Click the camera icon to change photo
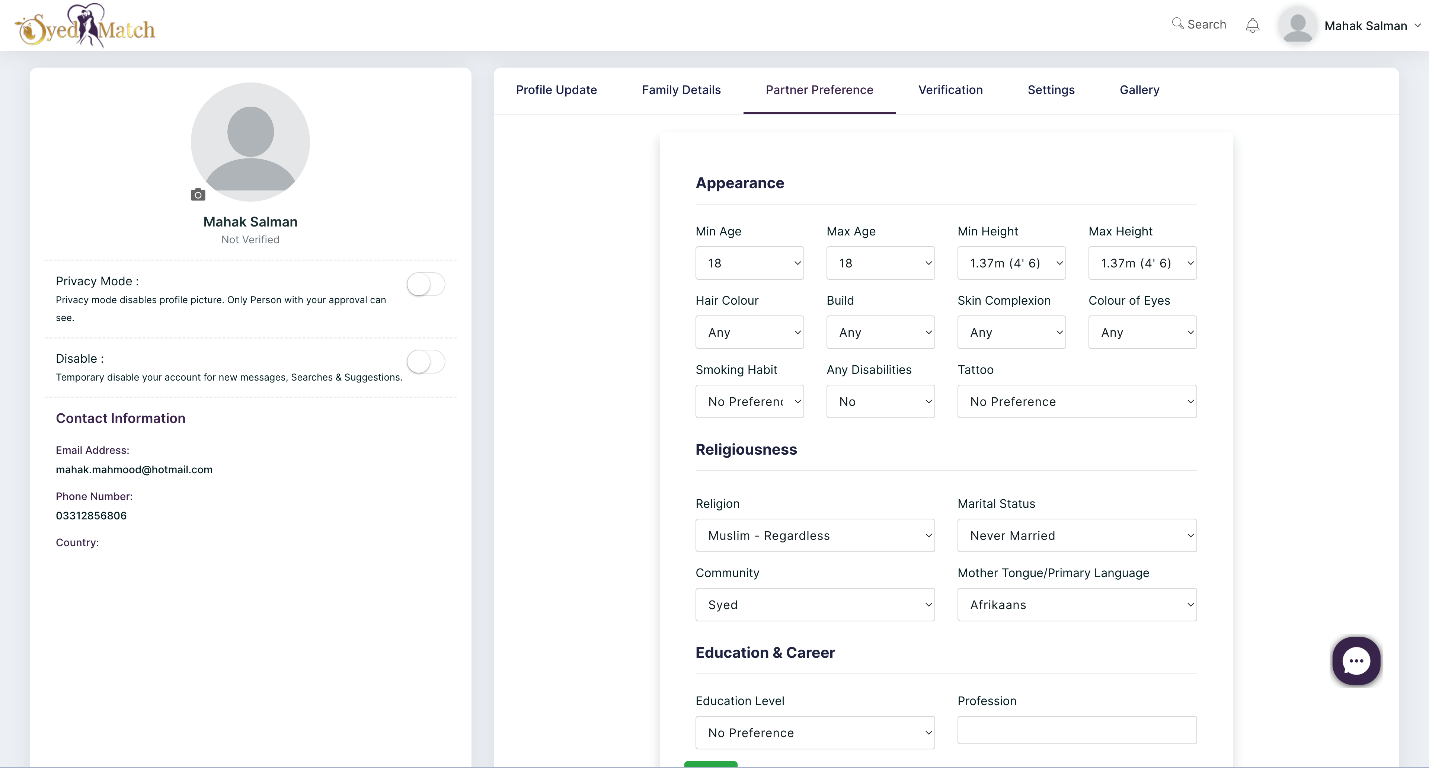 [198, 194]
